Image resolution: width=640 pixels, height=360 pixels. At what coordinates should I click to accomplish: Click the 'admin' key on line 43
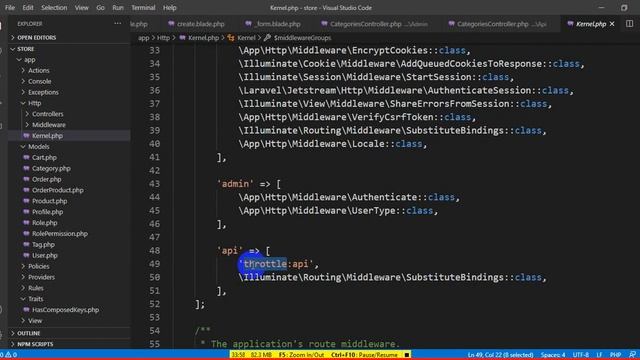[x=235, y=184]
